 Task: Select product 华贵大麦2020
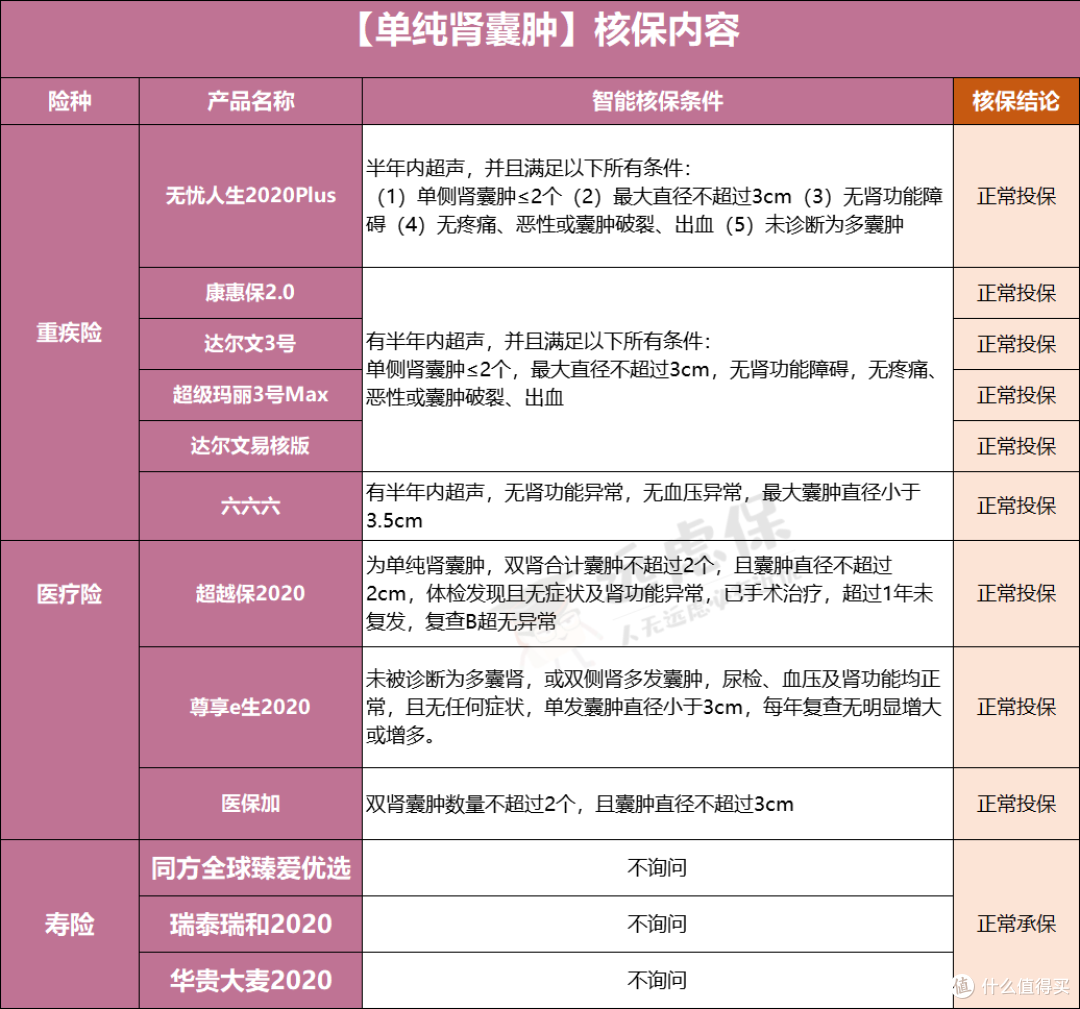[x=251, y=981]
